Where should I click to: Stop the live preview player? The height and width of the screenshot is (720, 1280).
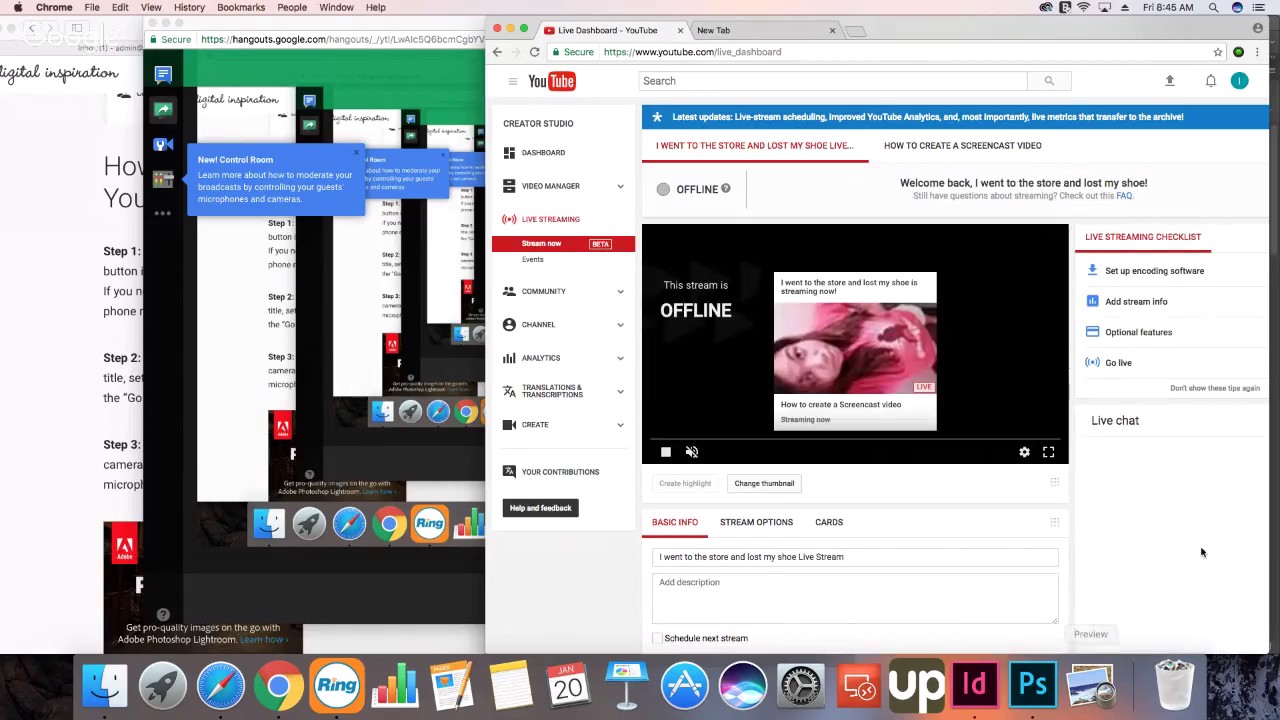(x=666, y=452)
